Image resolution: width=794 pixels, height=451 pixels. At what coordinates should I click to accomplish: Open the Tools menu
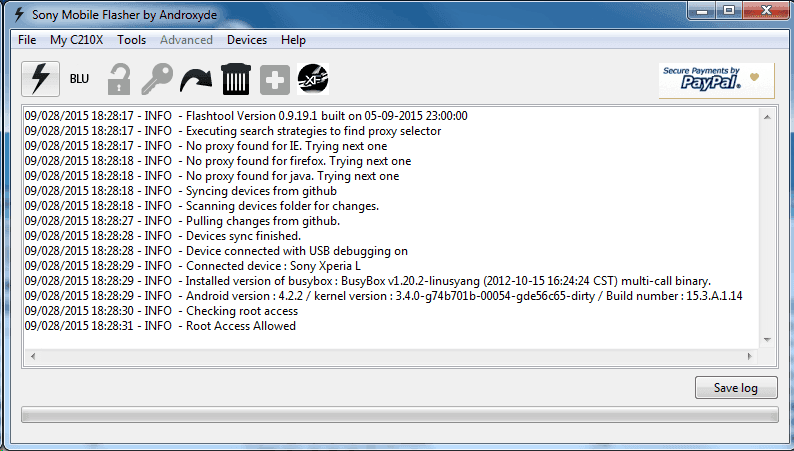tap(132, 40)
